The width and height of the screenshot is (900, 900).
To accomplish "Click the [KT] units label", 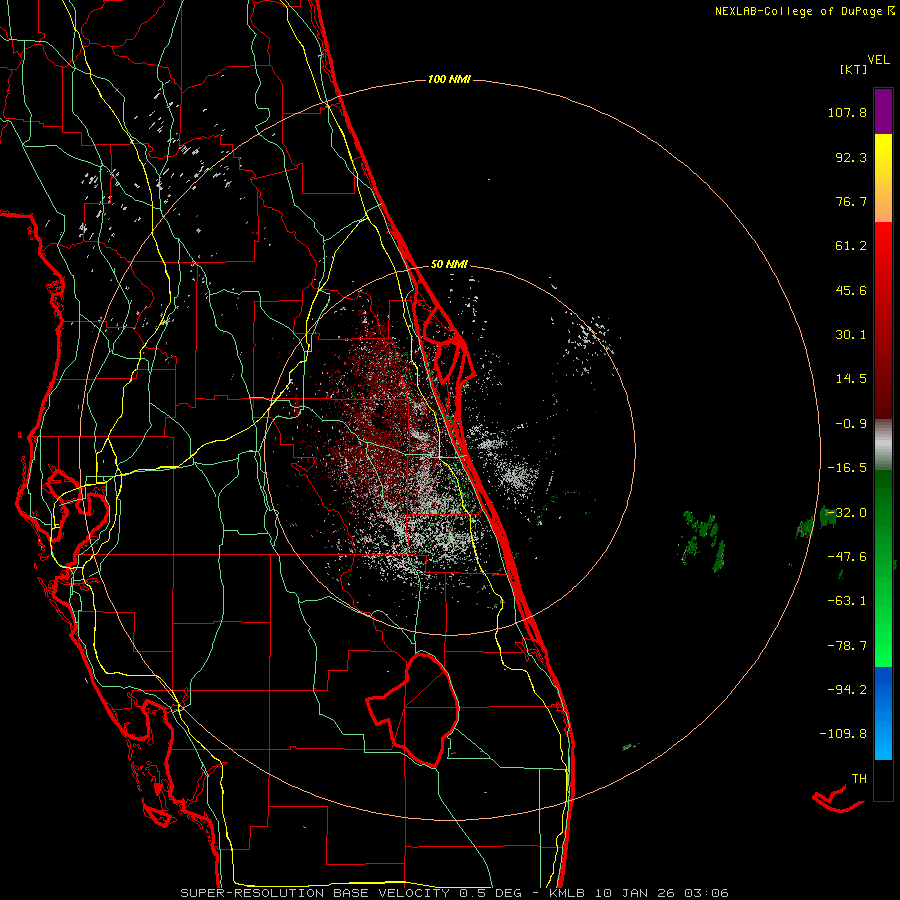I will (x=853, y=69).
